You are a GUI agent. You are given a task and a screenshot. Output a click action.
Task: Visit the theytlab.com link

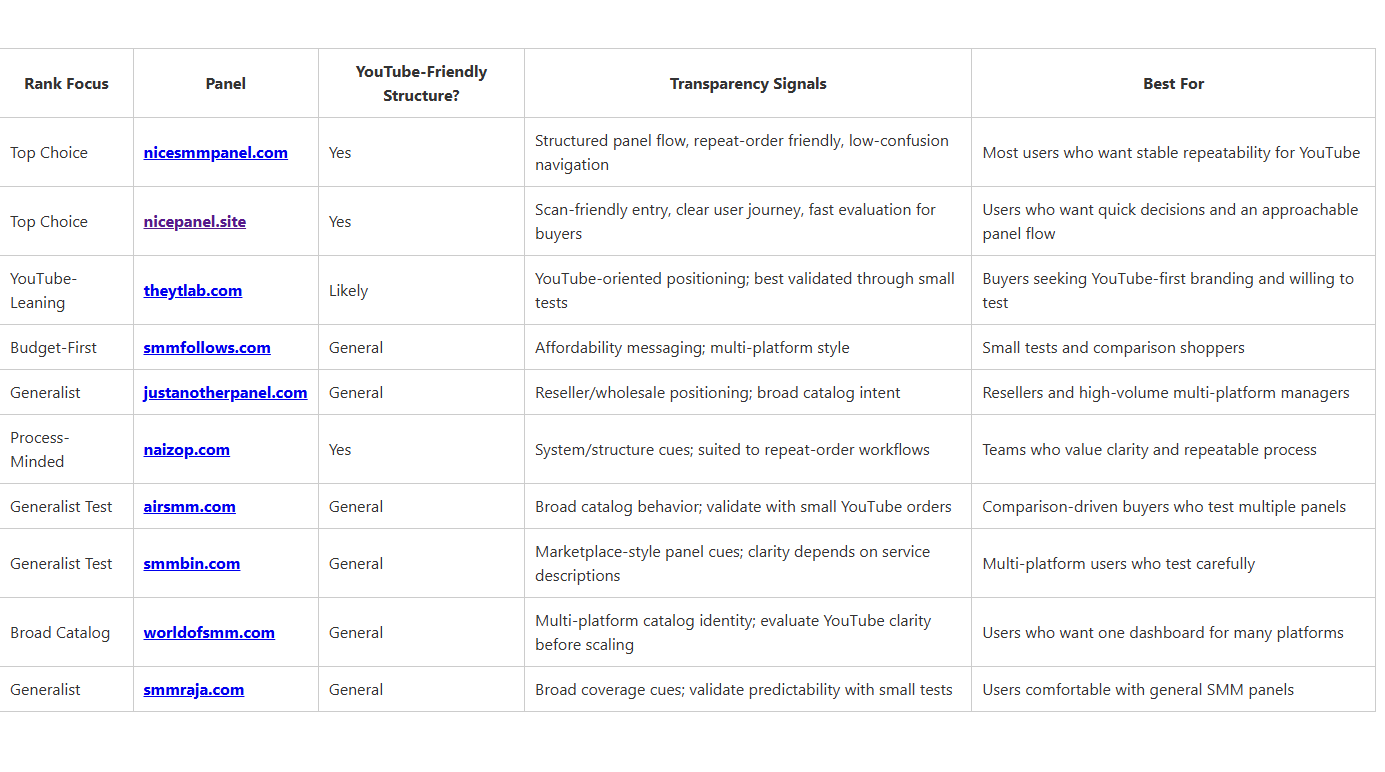[x=192, y=291]
